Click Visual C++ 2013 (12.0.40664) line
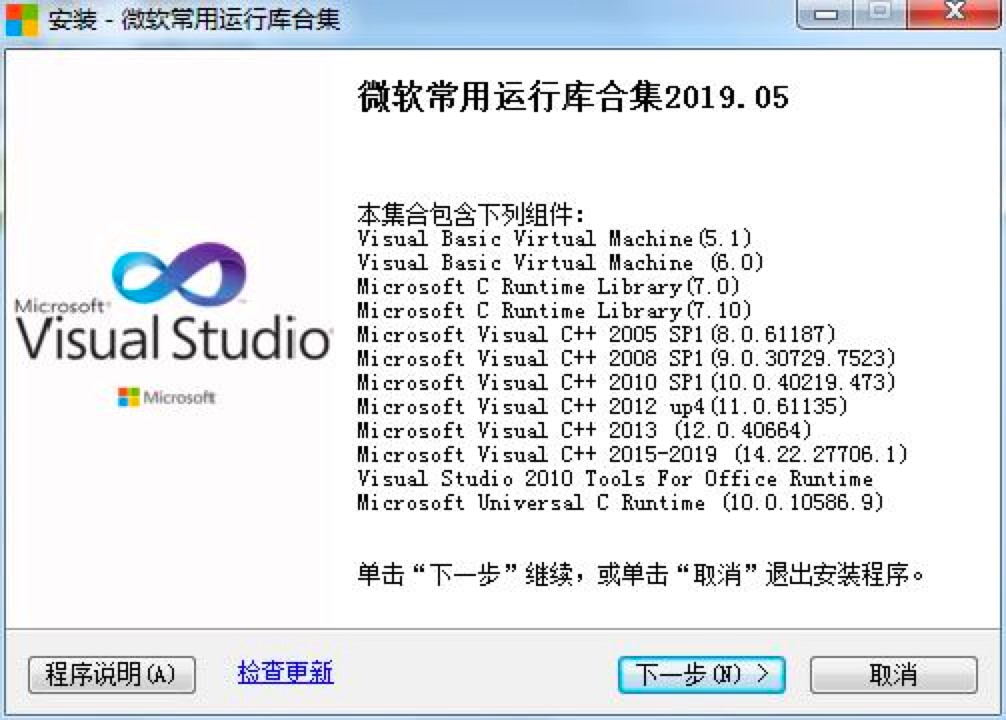The width and height of the screenshot is (1006, 720). [584, 430]
